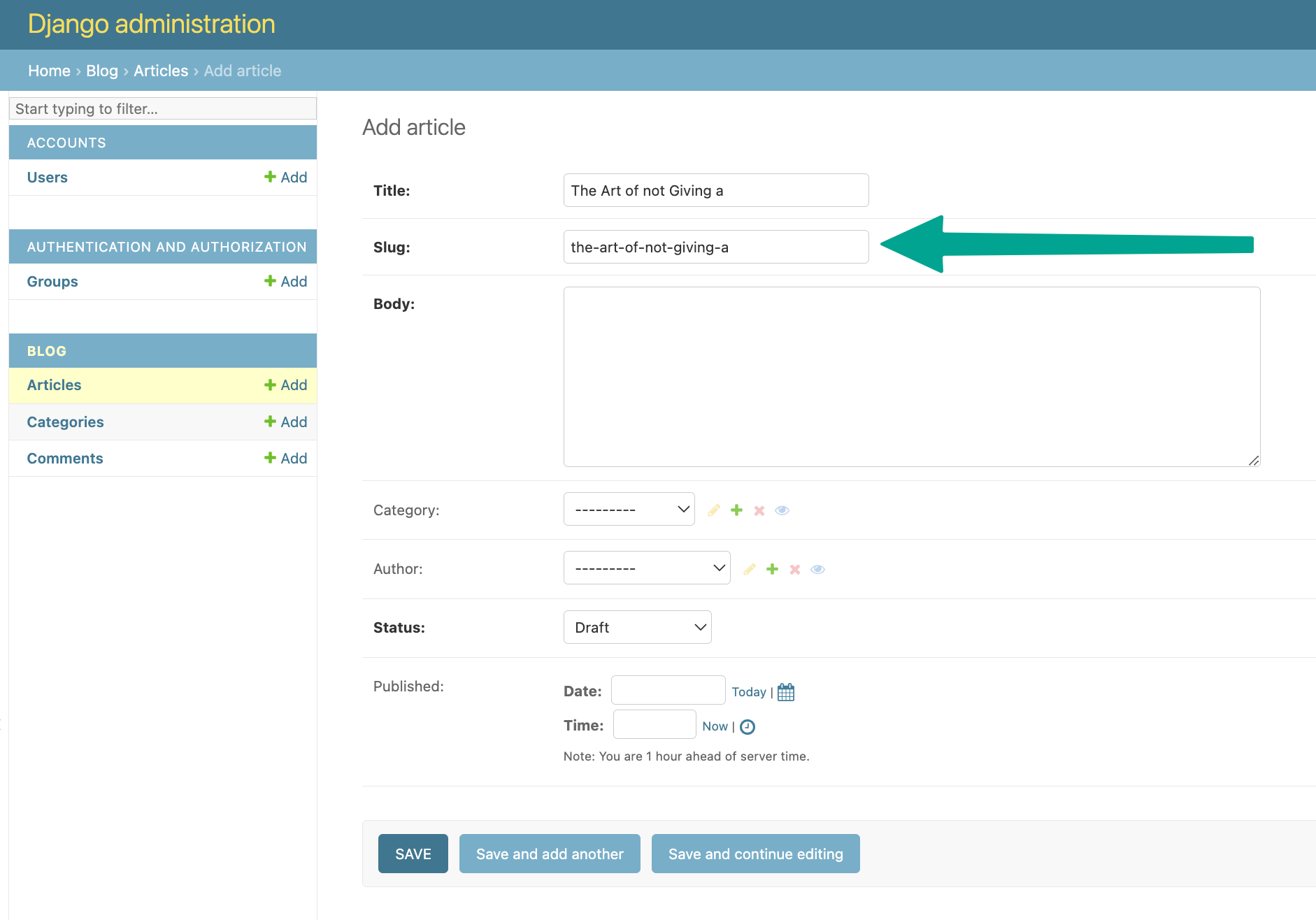1316x920 pixels.
Task: Open the Author dropdown
Action: pos(646,567)
